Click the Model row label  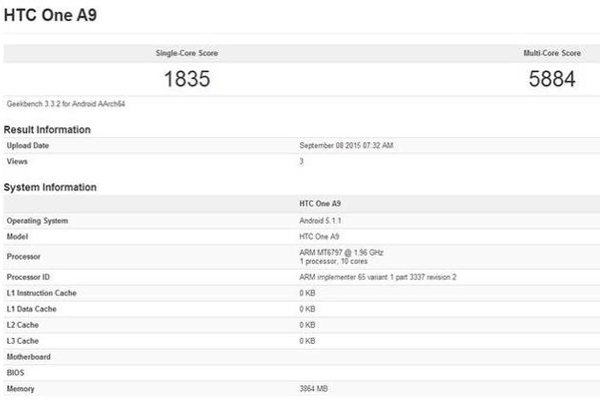(x=19, y=235)
